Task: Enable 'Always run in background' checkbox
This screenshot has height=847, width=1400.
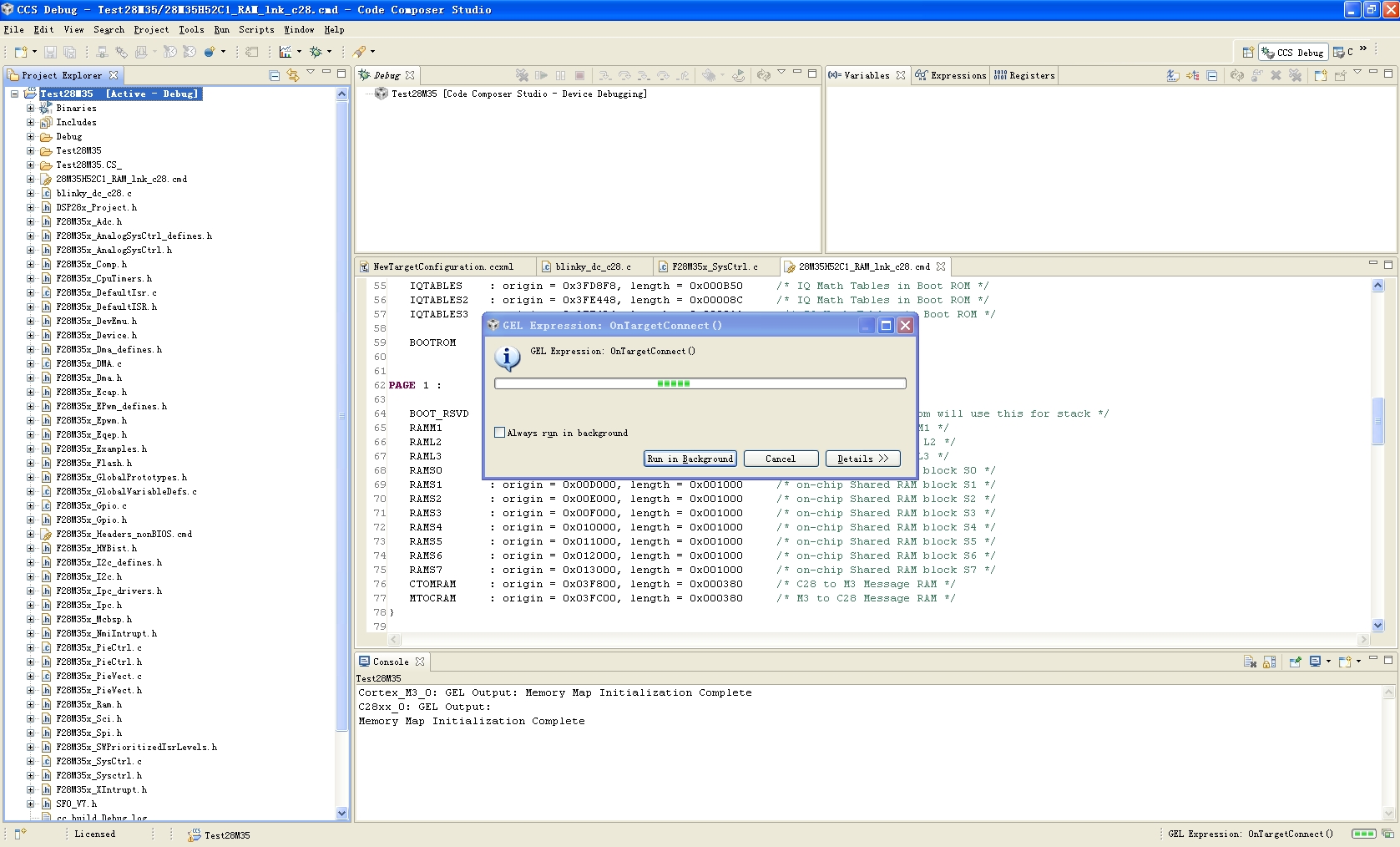Action: coord(499,433)
